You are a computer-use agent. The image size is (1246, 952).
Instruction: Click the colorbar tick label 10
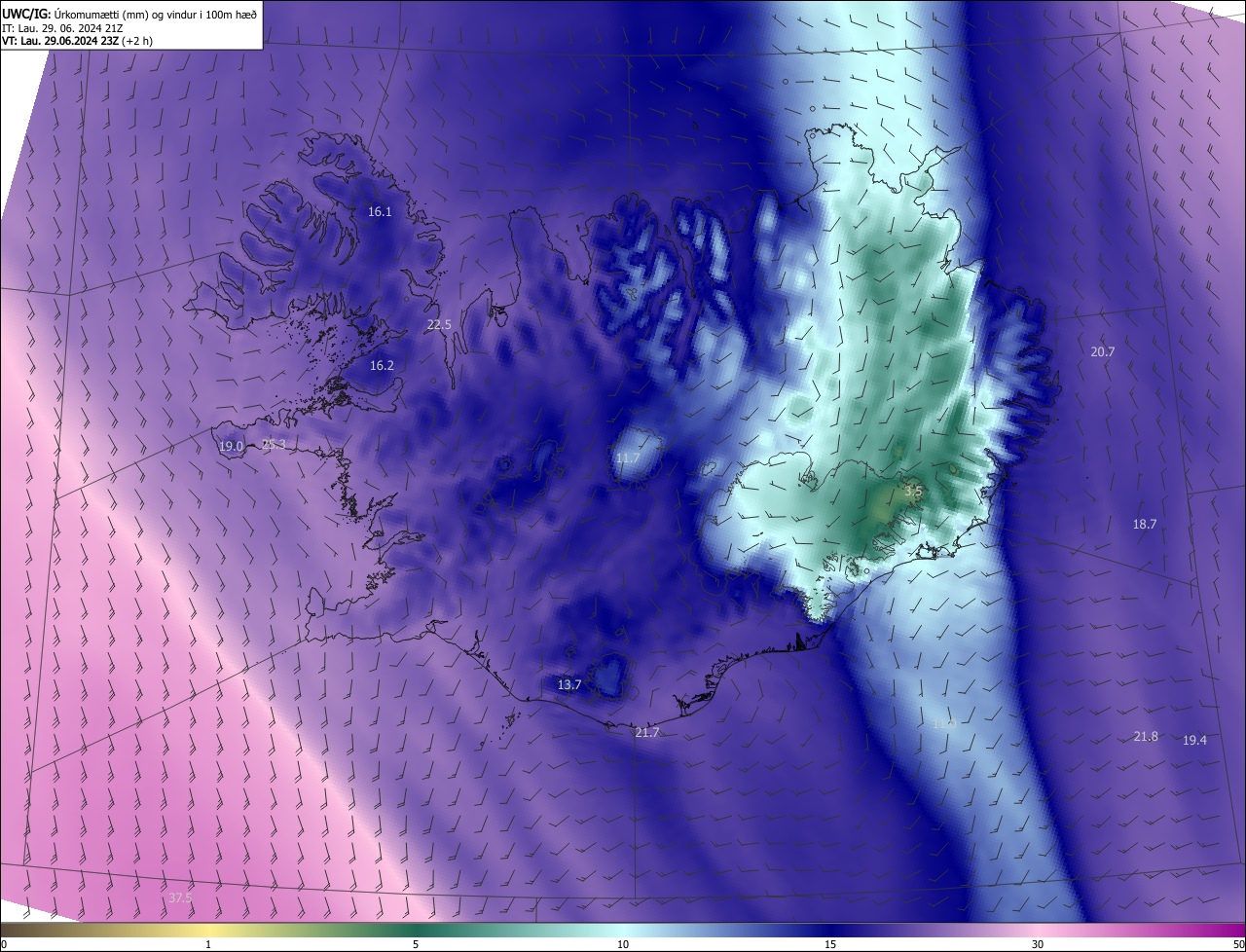[623, 944]
